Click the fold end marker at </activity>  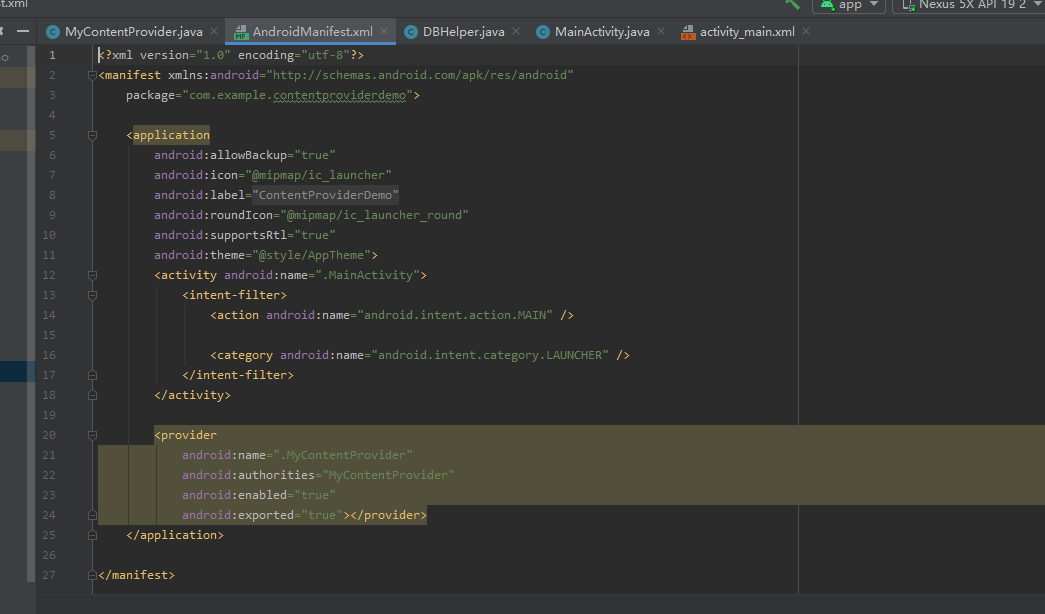tap(93, 395)
